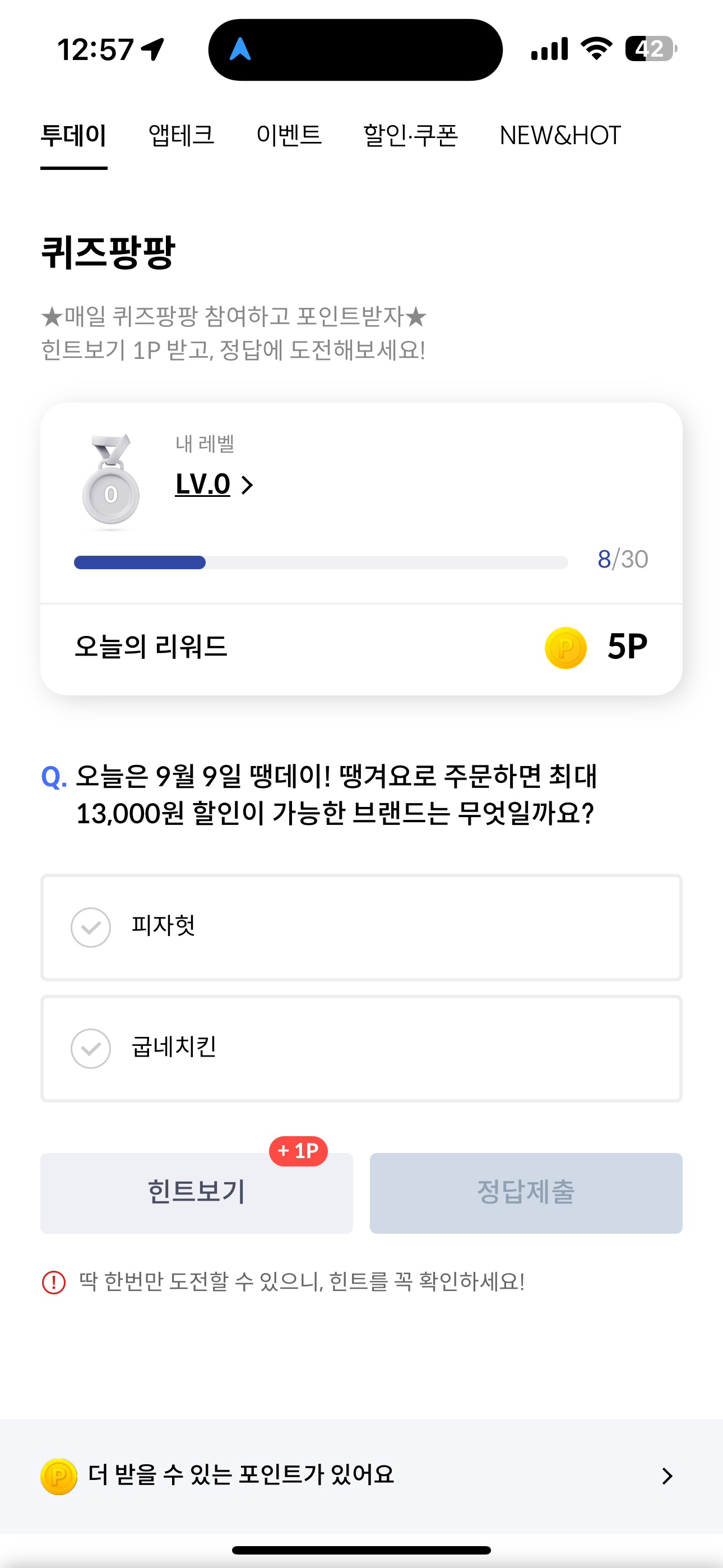
Task: Tap the red warning exclamation icon
Action: coord(54,1282)
